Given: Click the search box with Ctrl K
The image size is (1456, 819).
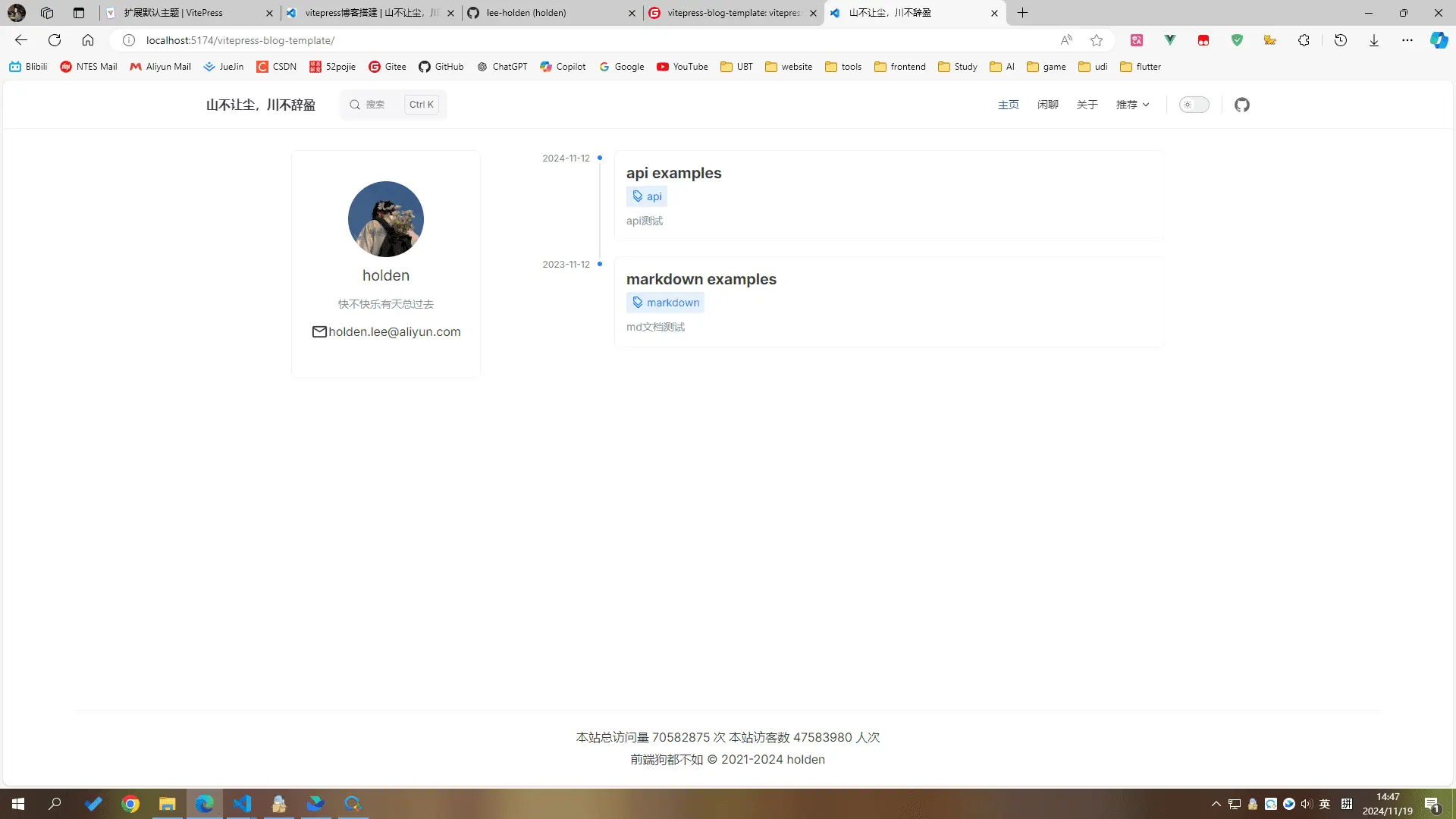Looking at the screenshot, I should [x=393, y=105].
